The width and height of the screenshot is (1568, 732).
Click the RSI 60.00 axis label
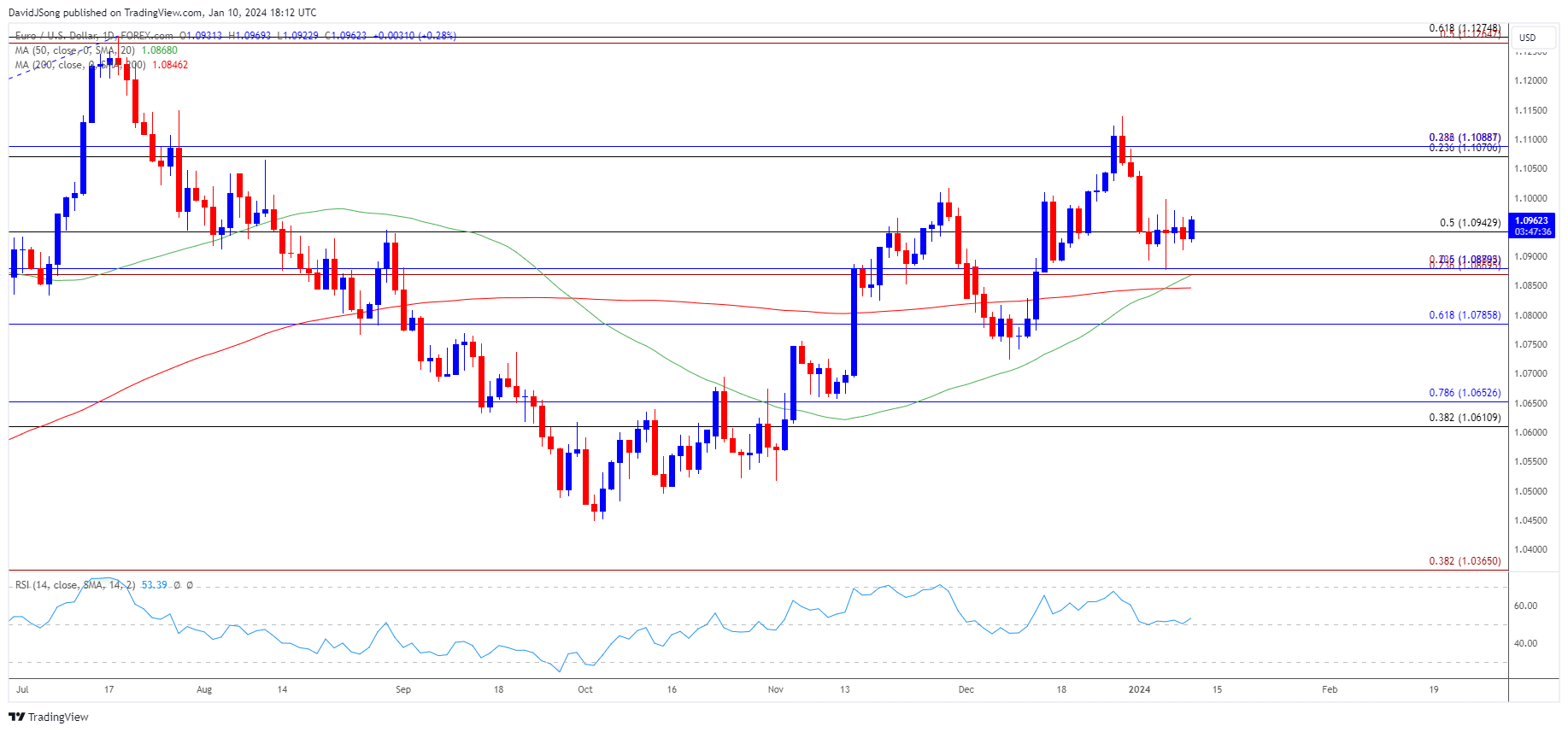click(1525, 606)
